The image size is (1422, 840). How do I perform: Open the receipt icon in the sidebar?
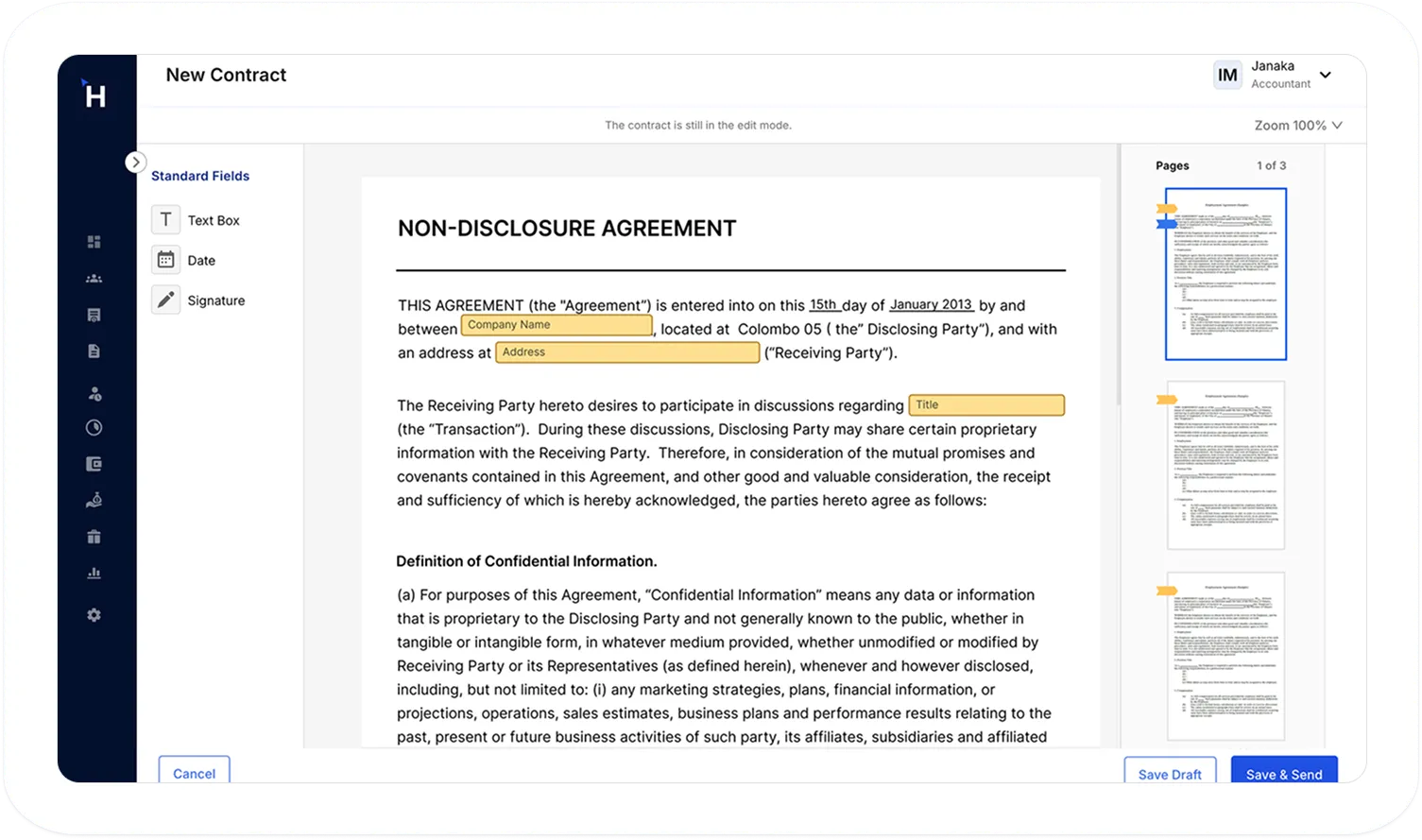(94, 315)
